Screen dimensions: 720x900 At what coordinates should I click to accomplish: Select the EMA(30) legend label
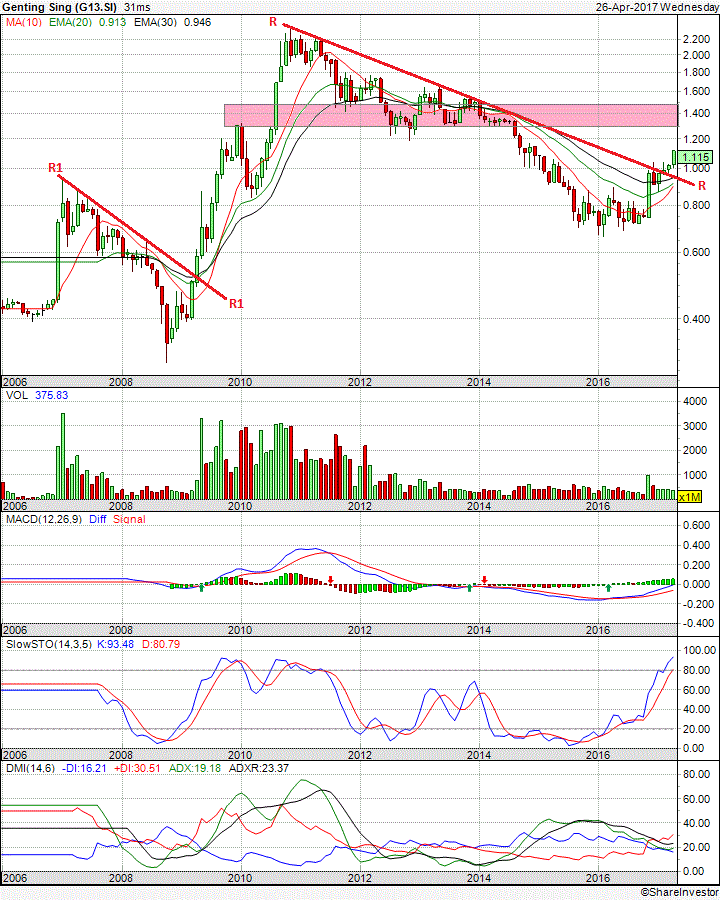[x=156, y=22]
